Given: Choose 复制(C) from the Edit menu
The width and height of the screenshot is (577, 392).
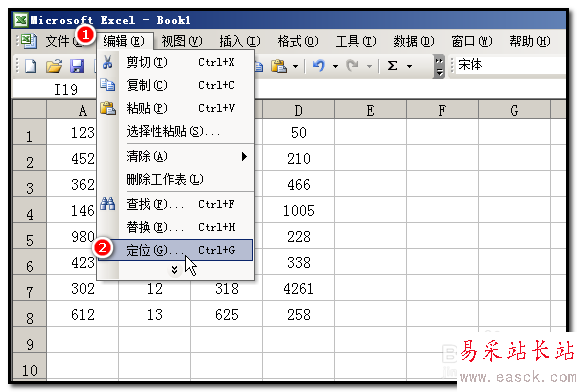Looking at the screenshot, I should (176, 85).
